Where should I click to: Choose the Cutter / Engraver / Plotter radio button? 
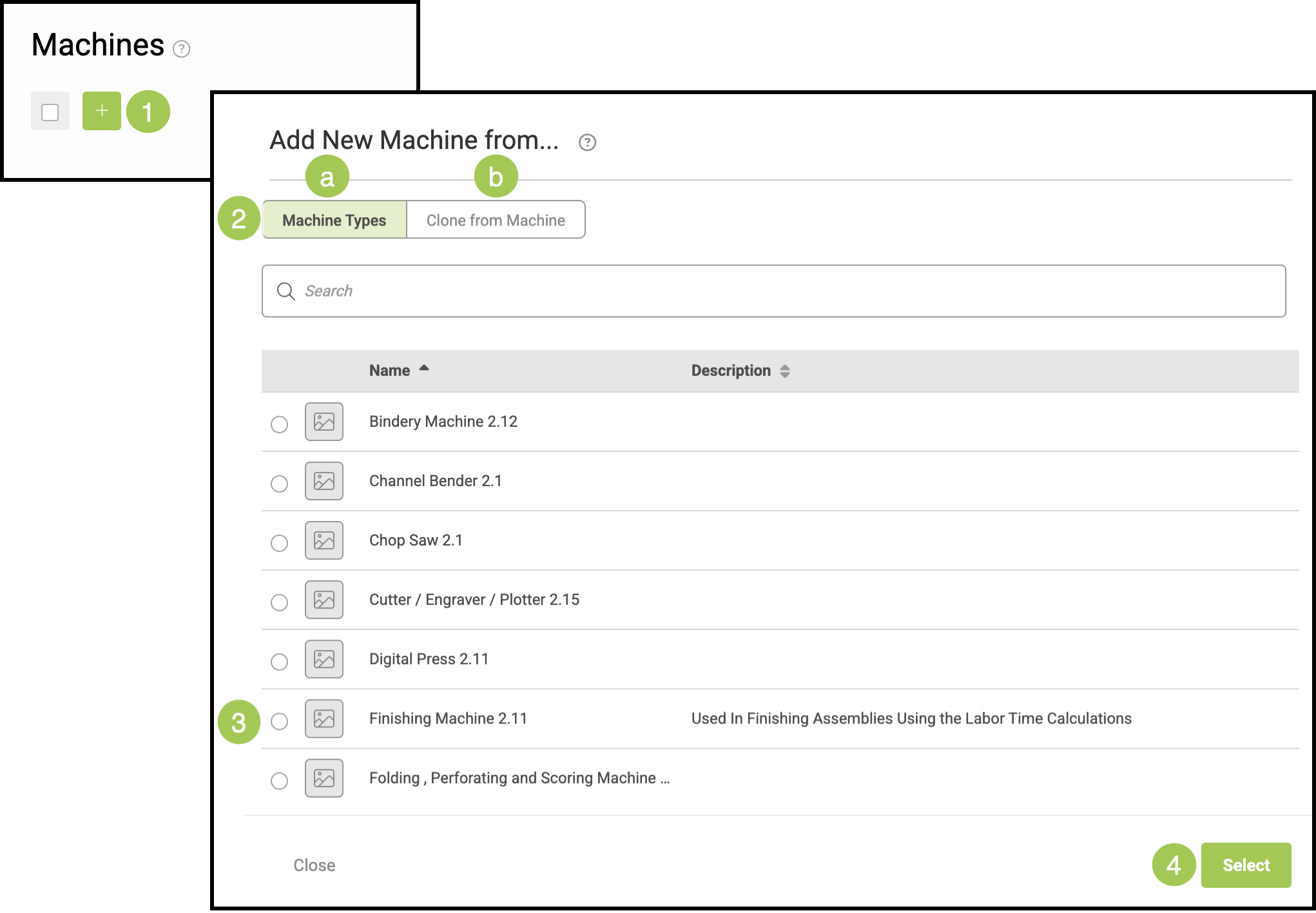[279, 602]
